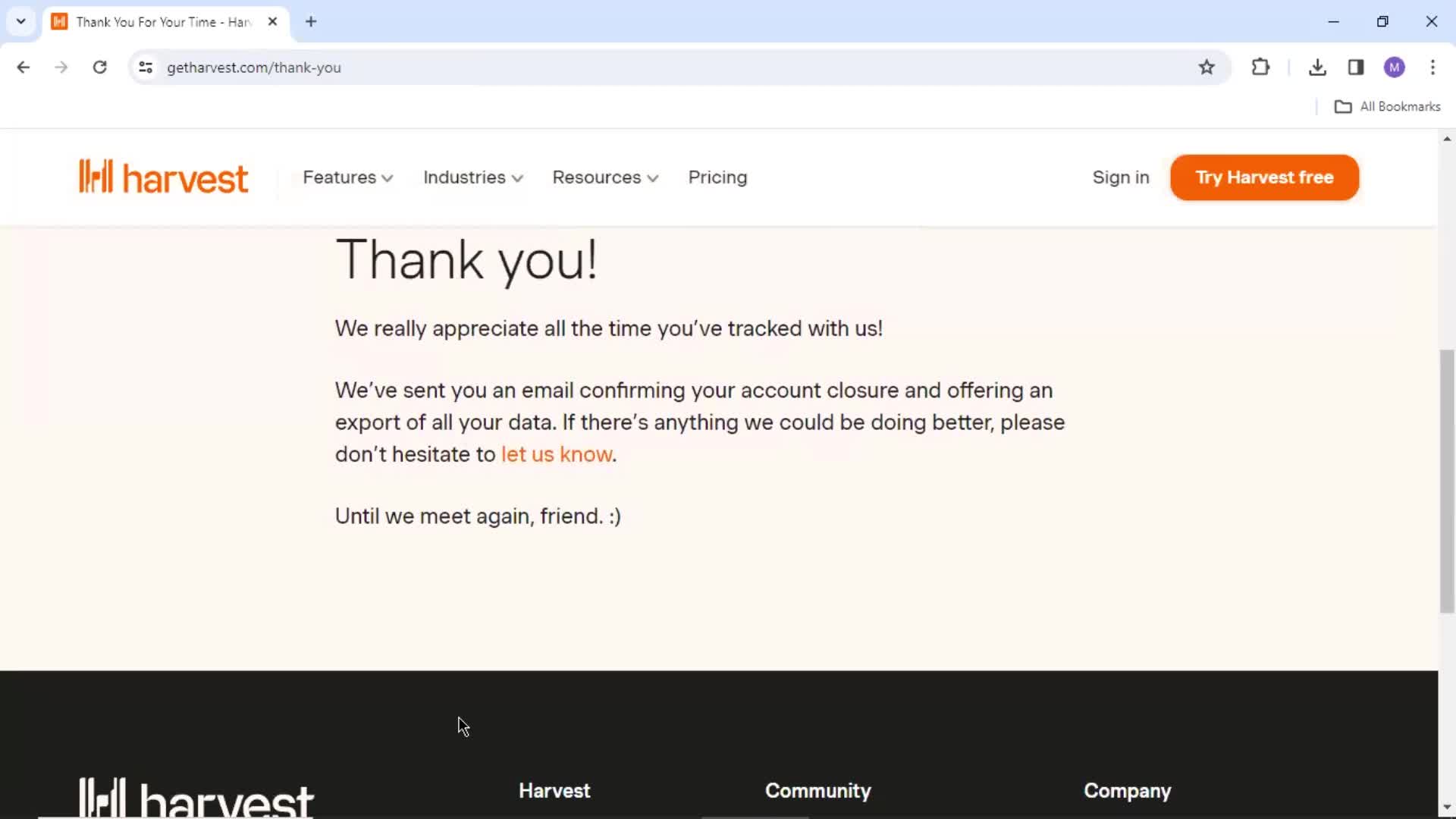Expand the Resources navigation dropdown
Viewport: 1456px width, 819px height.
[604, 177]
